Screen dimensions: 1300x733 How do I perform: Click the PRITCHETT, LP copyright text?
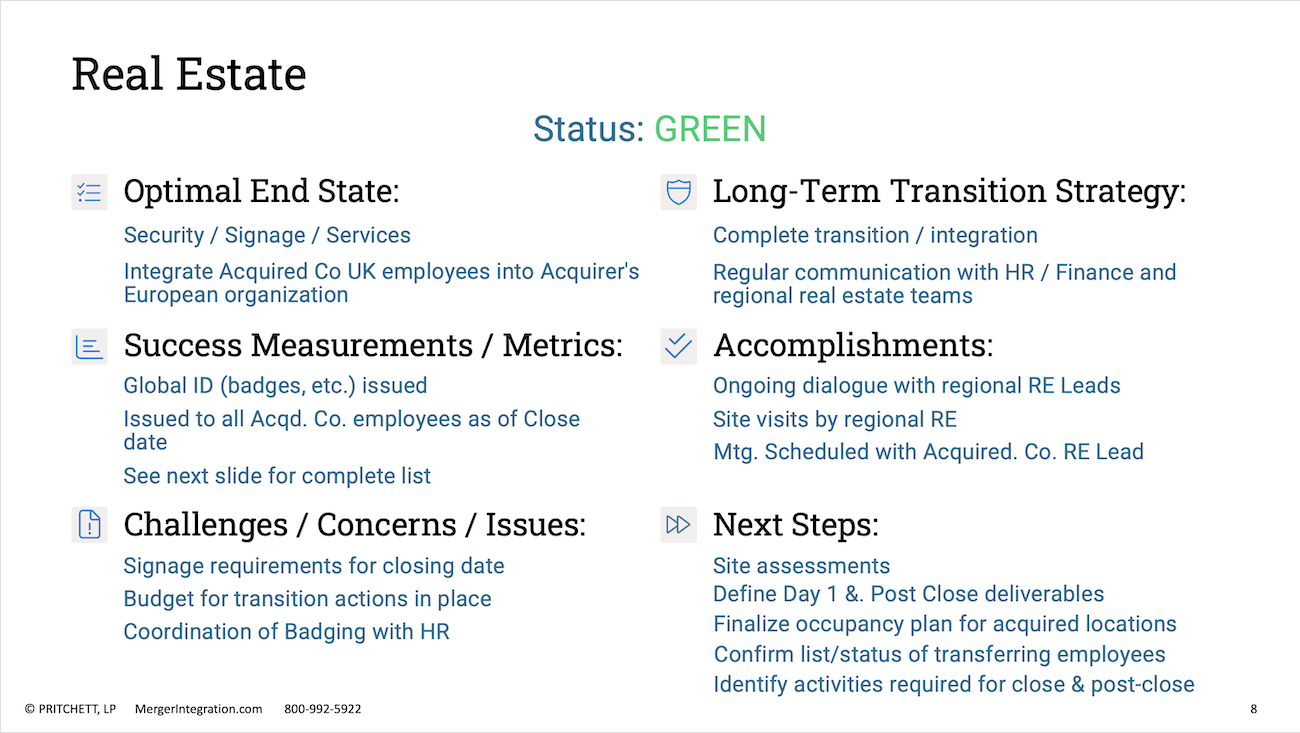pyautogui.click(x=70, y=709)
